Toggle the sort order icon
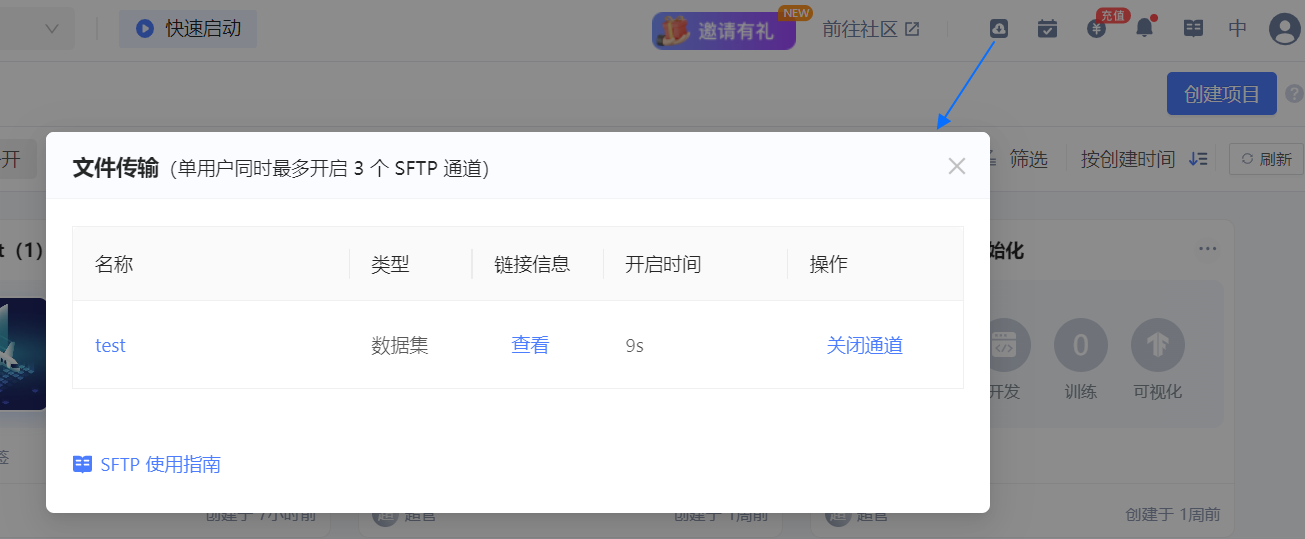 click(x=1198, y=159)
